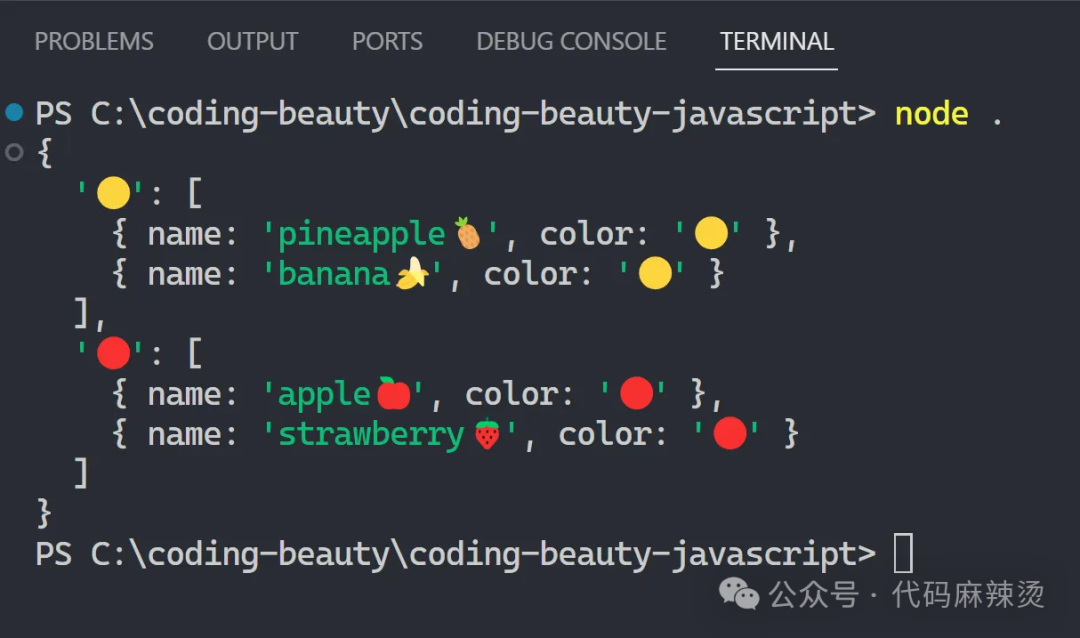The image size is (1080, 638).
Task: Select the PORTS tab
Action: (x=387, y=42)
